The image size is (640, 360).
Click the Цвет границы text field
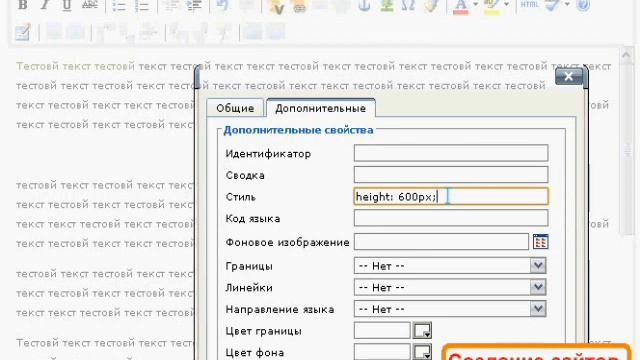tap(382, 331)
